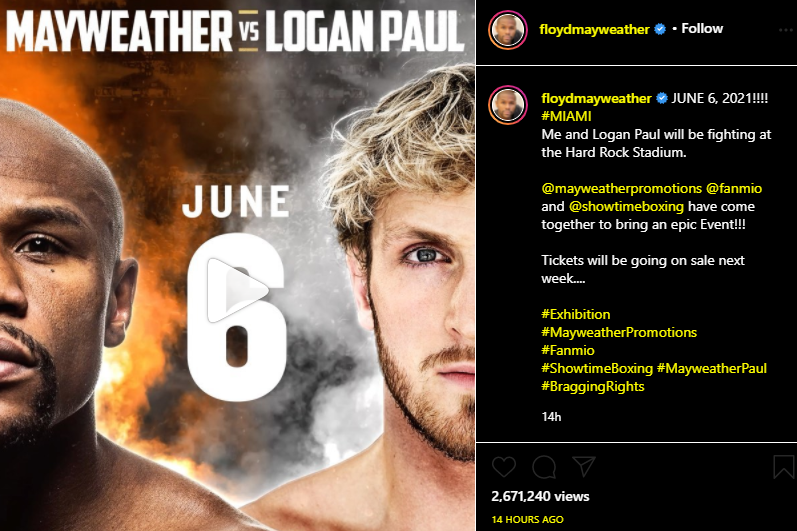Visit @mayweatherpromotions profile mention
This screenshot has width=797, height=531.
click(622, 189)
